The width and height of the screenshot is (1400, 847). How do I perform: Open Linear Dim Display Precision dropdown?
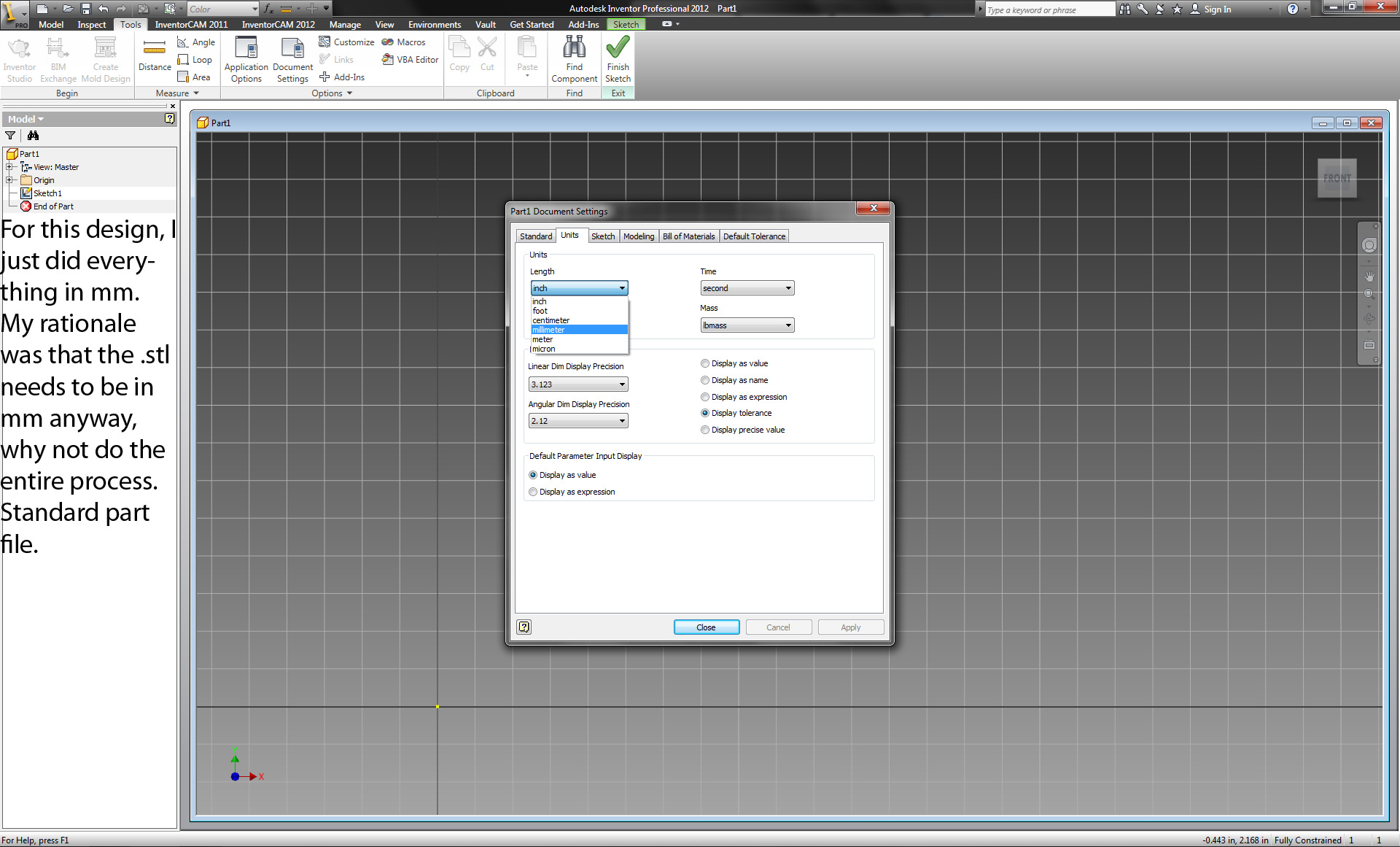point(578,384)
